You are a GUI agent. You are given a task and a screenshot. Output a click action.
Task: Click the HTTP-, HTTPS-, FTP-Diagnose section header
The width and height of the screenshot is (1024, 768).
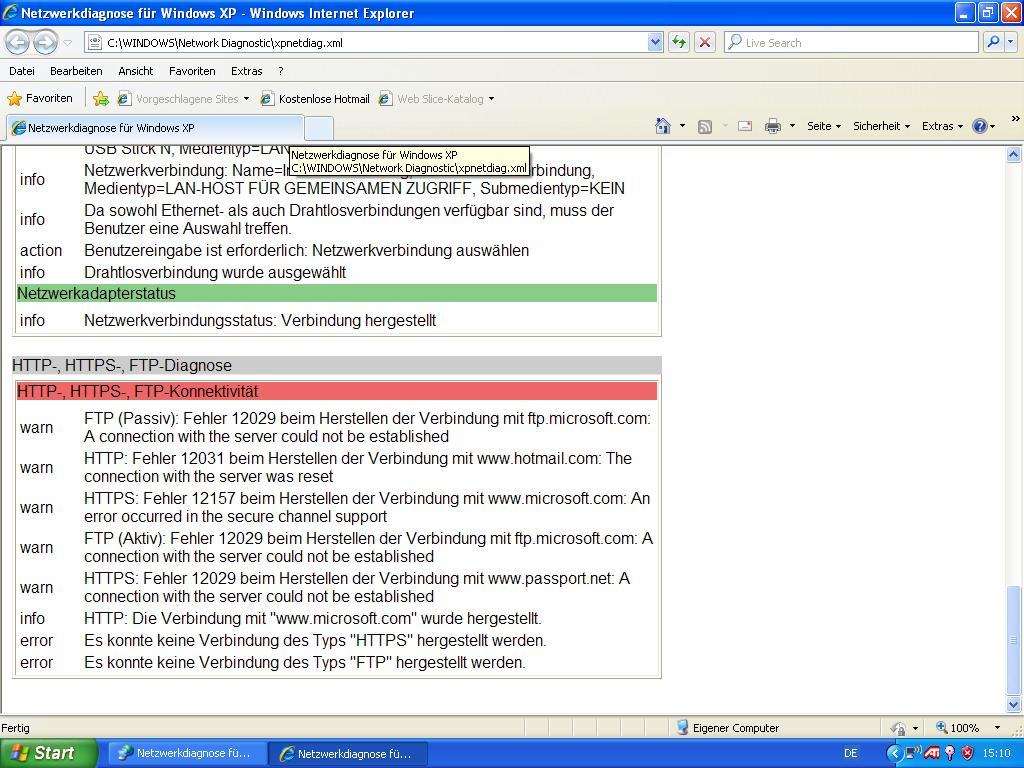336,365
